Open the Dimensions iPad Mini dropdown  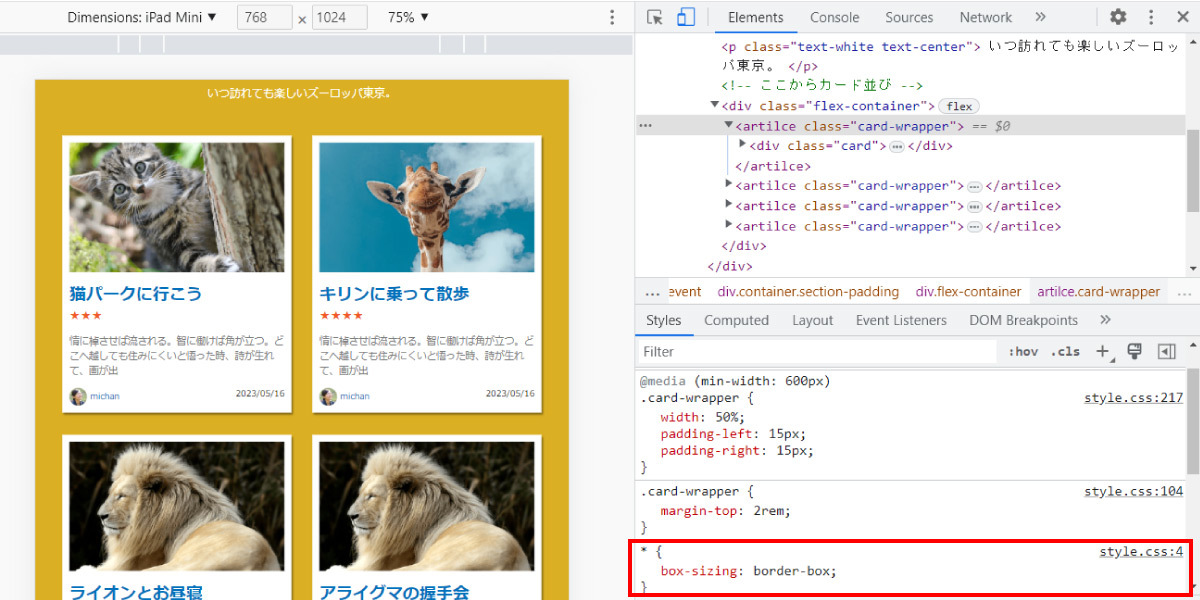(142, 17)
